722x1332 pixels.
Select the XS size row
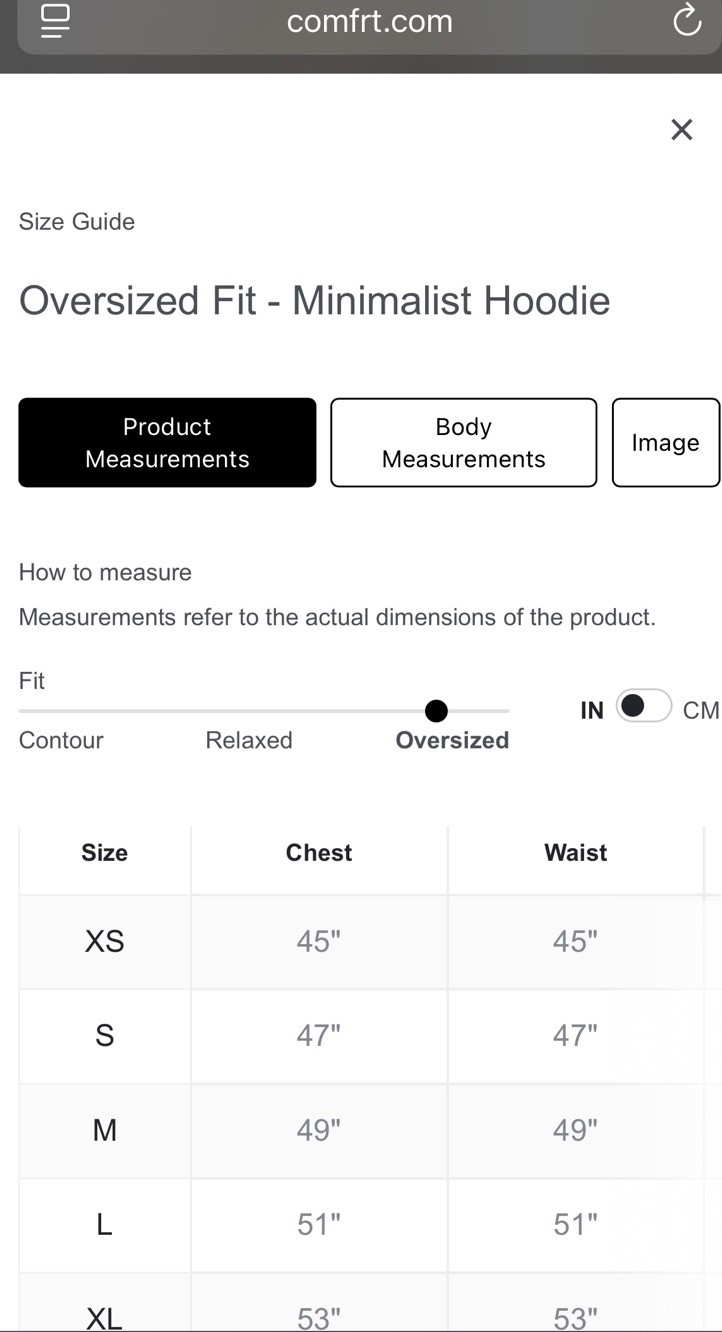(x=104, y=941)
